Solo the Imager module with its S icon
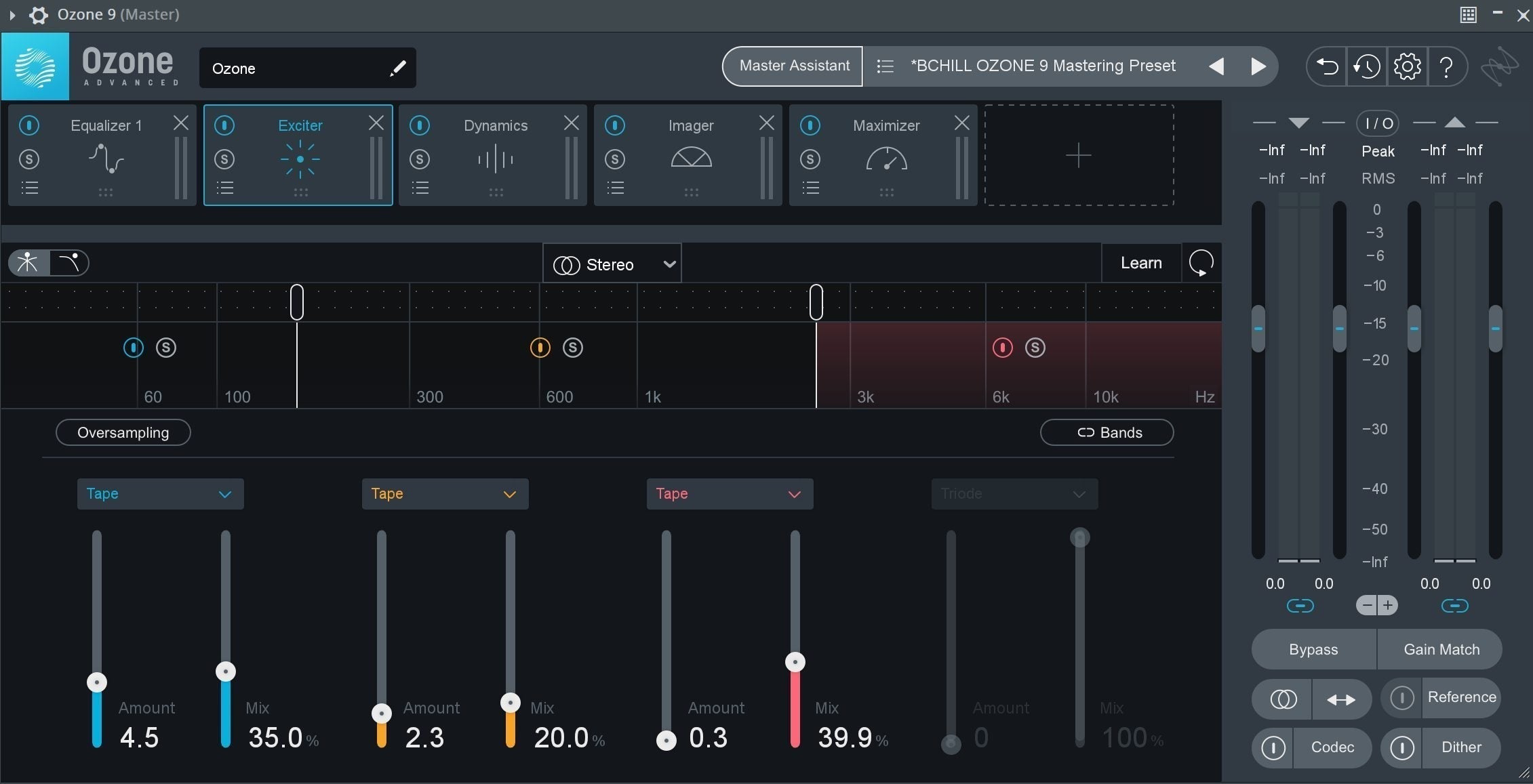 click(614, 159)
